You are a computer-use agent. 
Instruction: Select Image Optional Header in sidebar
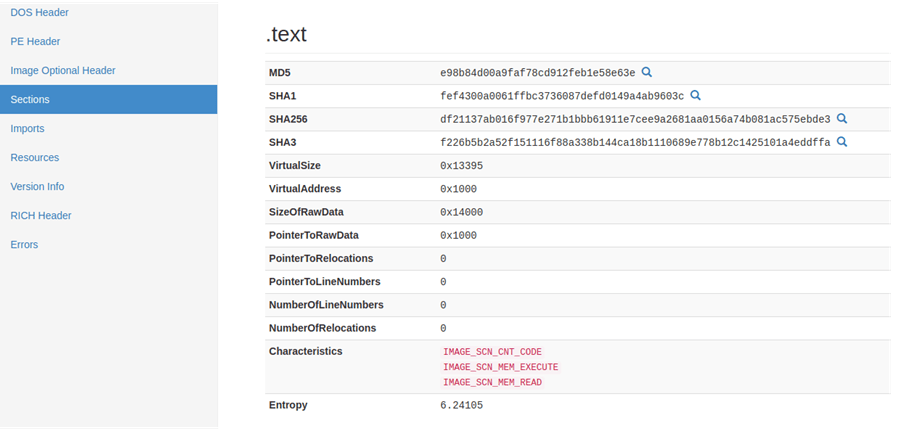[x=63, y=70]
